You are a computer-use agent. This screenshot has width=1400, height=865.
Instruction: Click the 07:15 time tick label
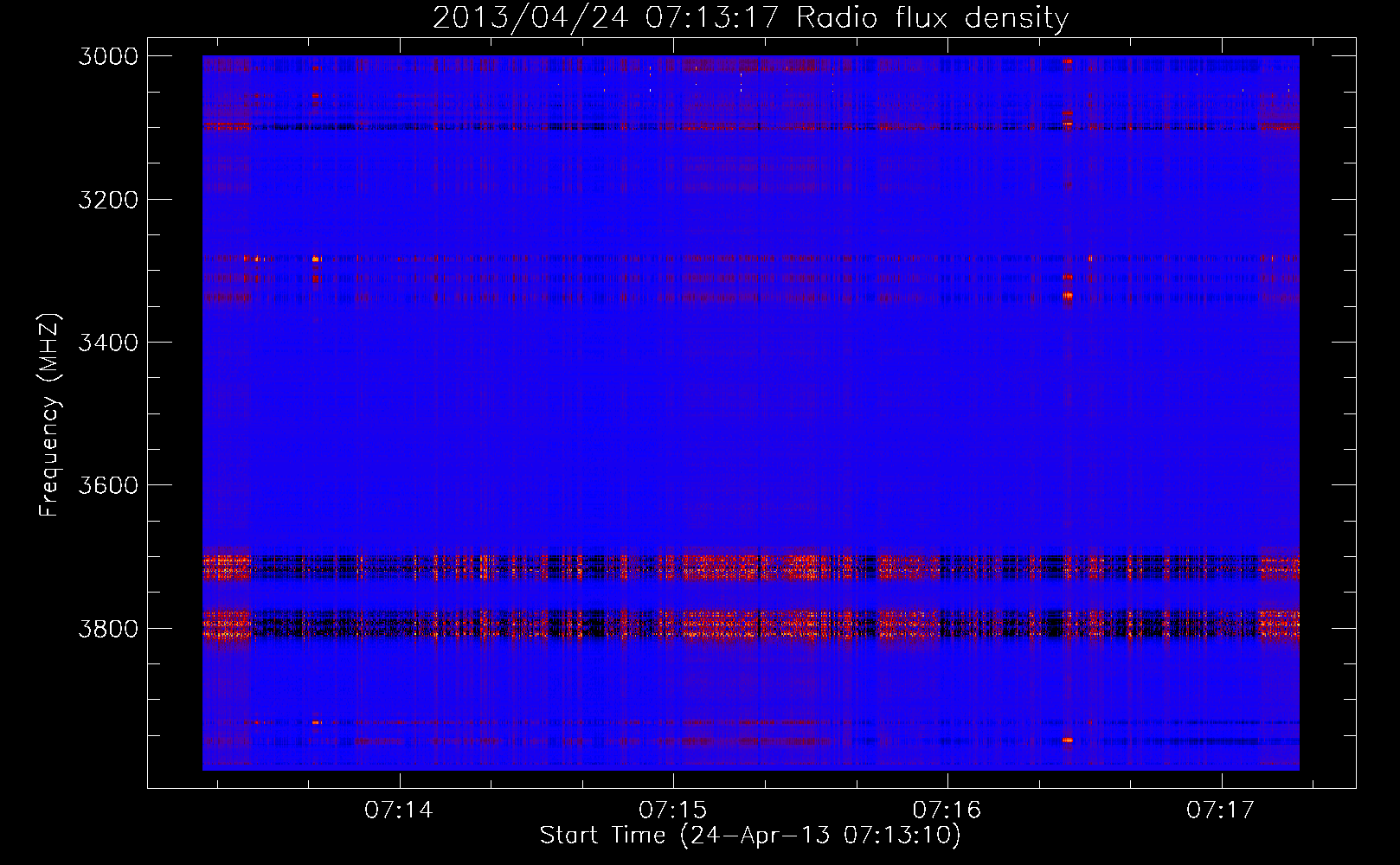point(672,810)
